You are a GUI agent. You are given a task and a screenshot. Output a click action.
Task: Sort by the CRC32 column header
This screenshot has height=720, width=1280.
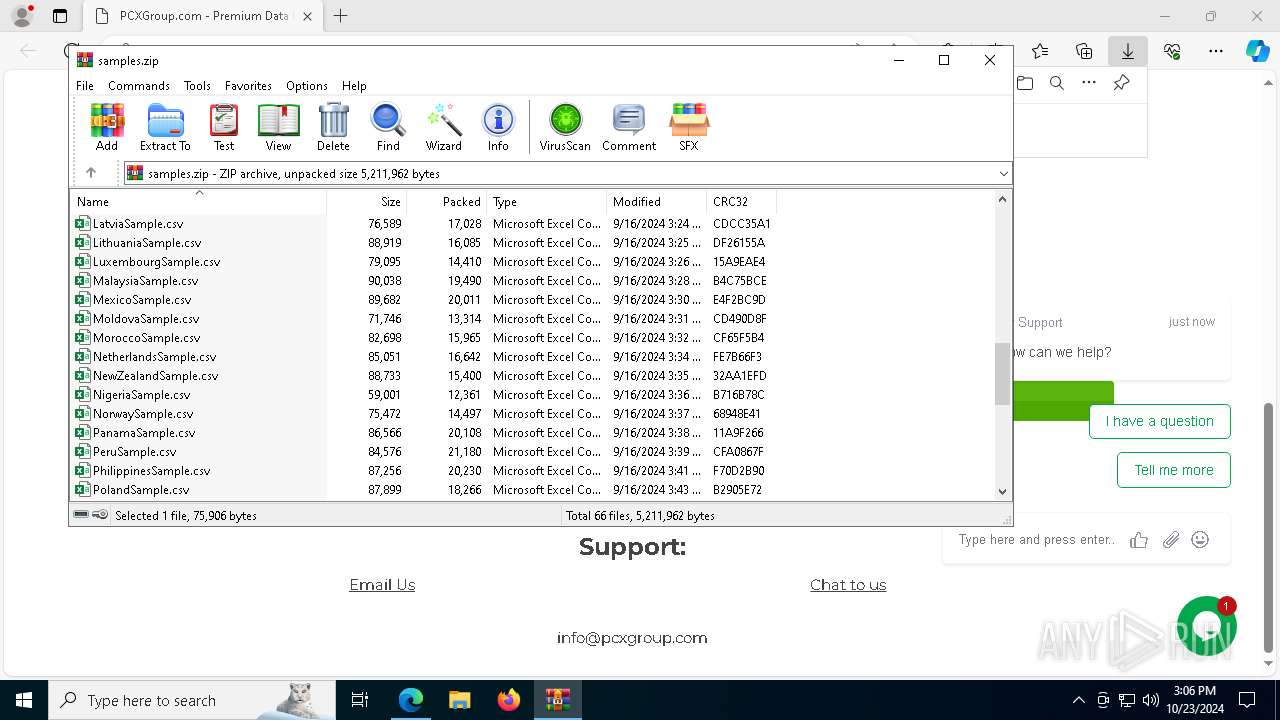(741, 202)
